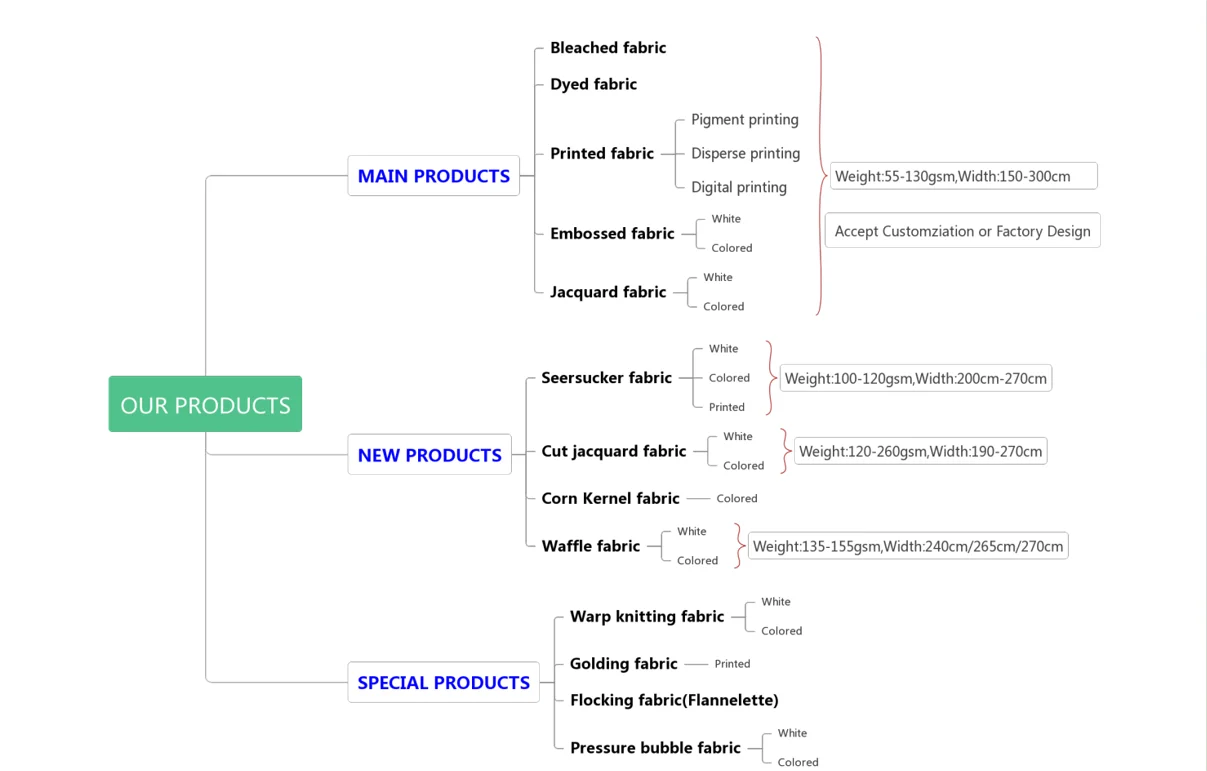Select the MAIN PRODUCTS branch node
Screen dimensions: 1207x771
(x=433, y=176)
